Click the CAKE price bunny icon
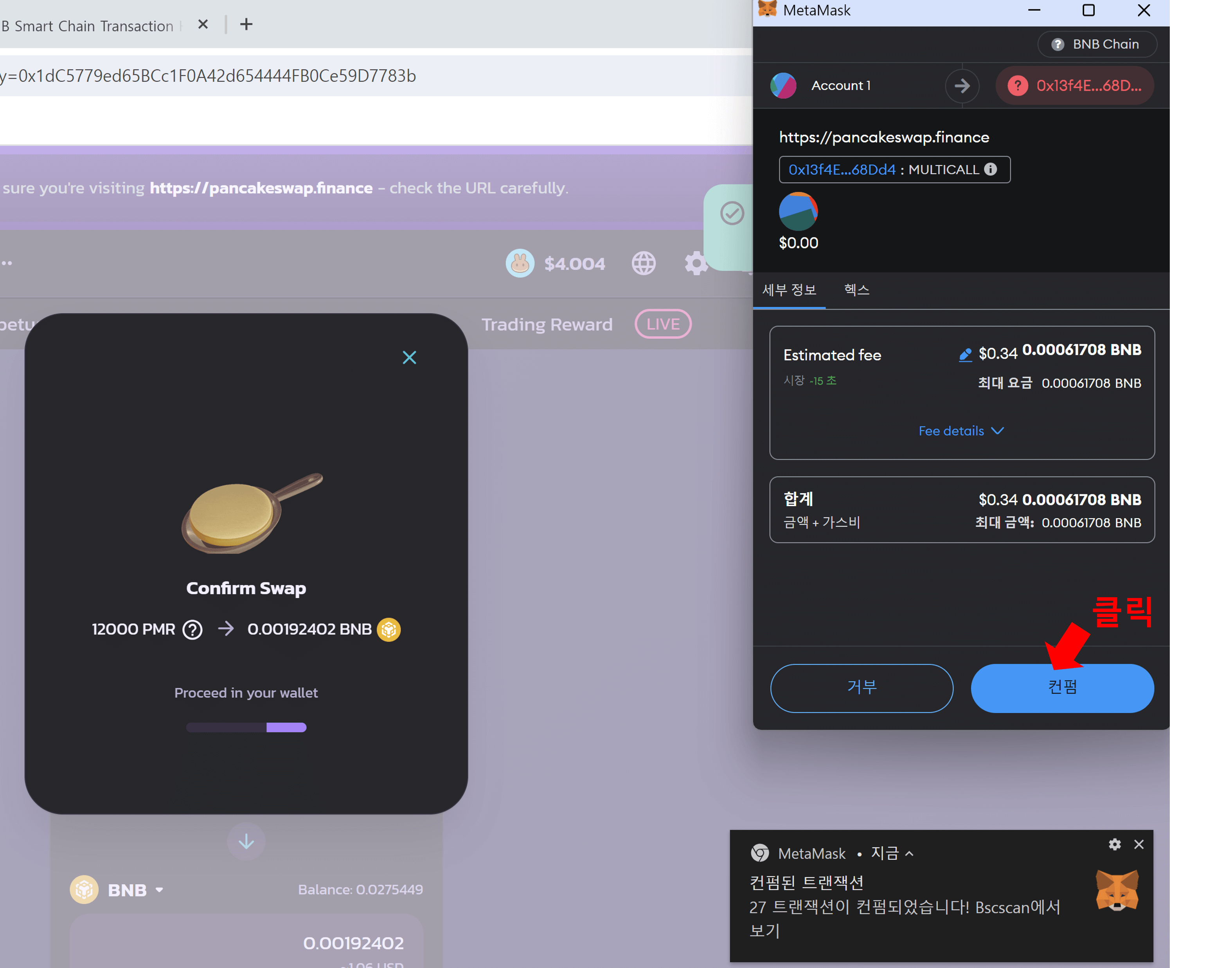The image size is (1232, 968). [520, 264]
